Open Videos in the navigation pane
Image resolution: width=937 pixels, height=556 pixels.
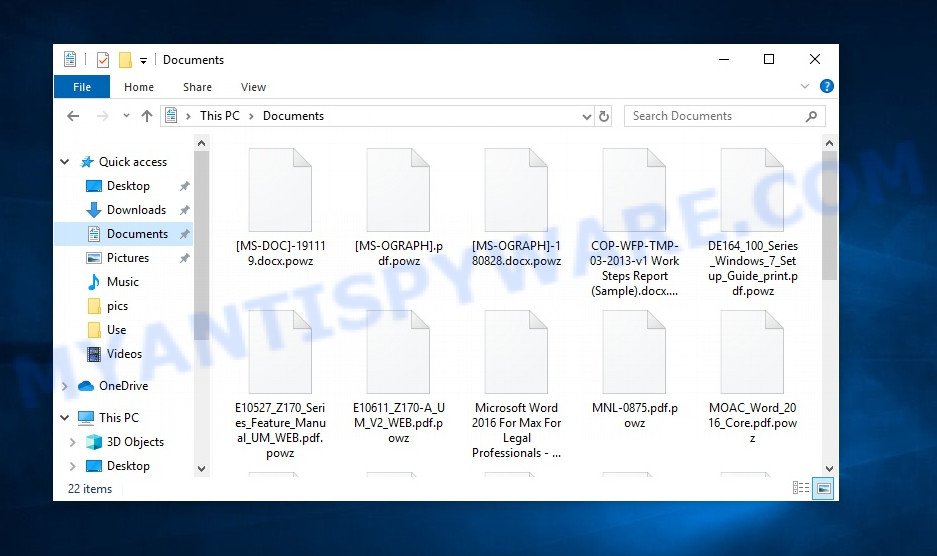click(124, 354)
